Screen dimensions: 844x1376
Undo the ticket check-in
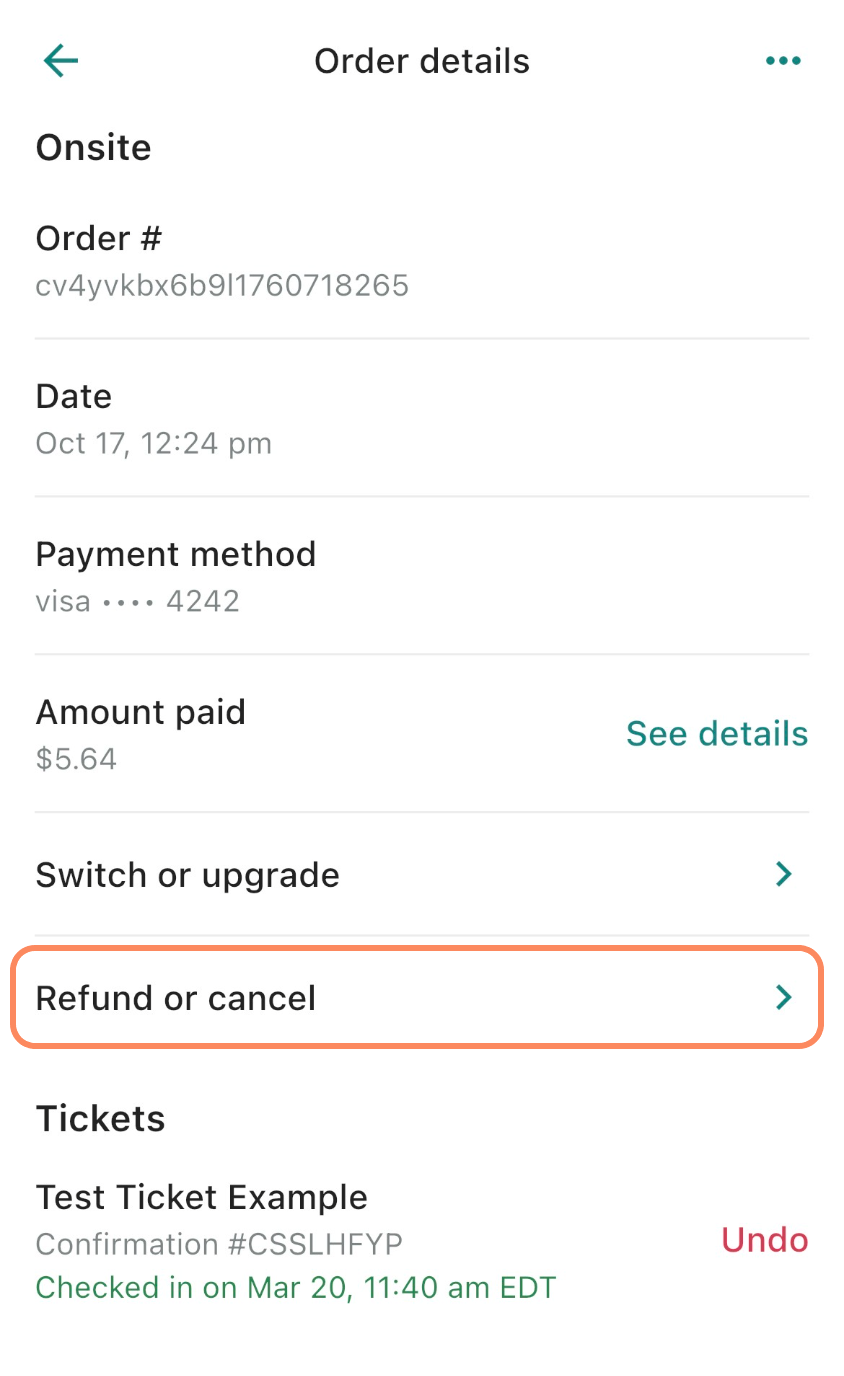(x=764, y=1240)
